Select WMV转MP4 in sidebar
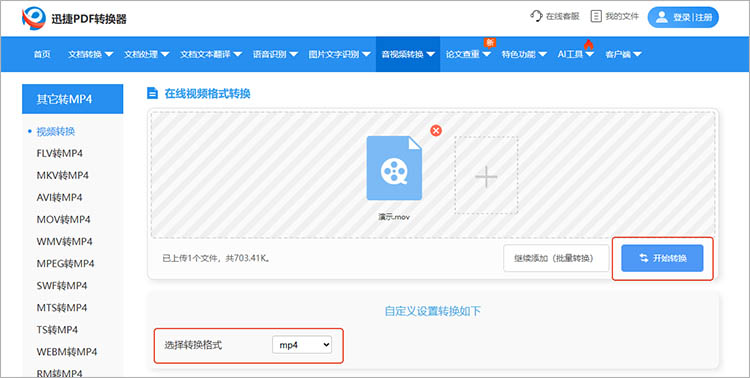 click(x=65, y=242)
